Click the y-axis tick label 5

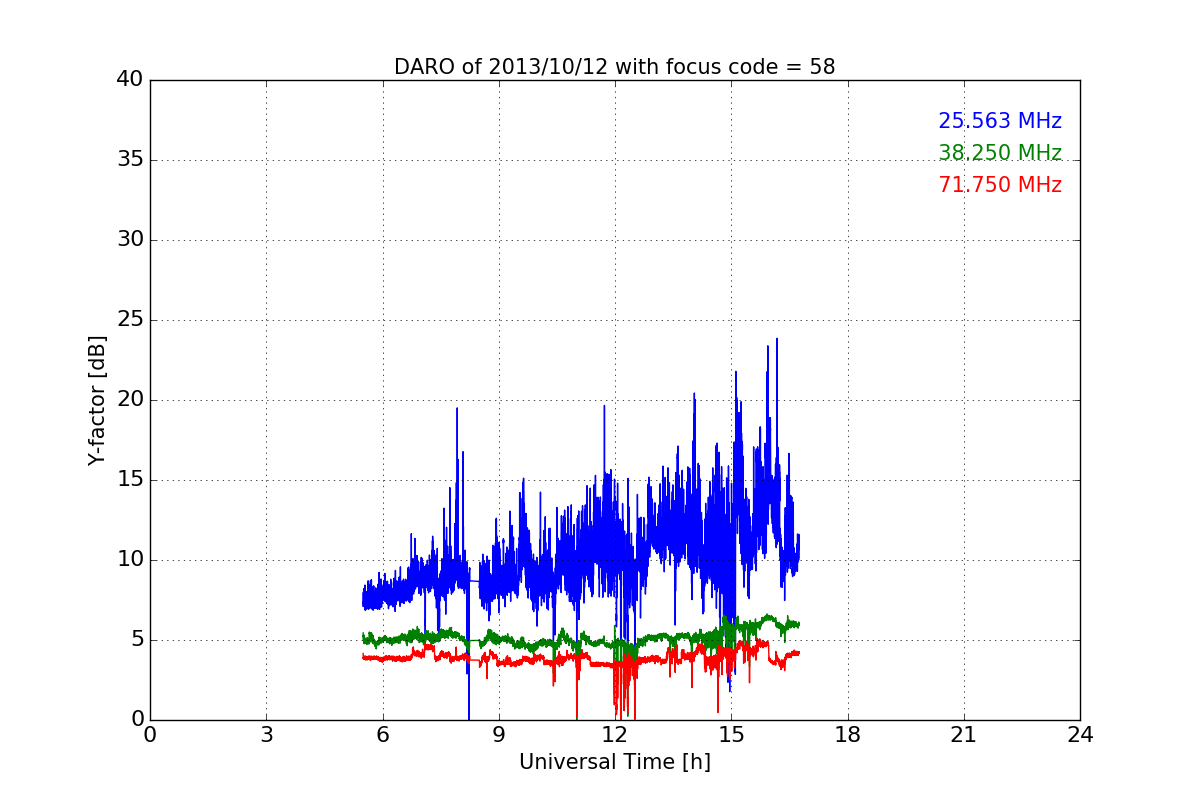pyautogui.click(x=137, y=640)
